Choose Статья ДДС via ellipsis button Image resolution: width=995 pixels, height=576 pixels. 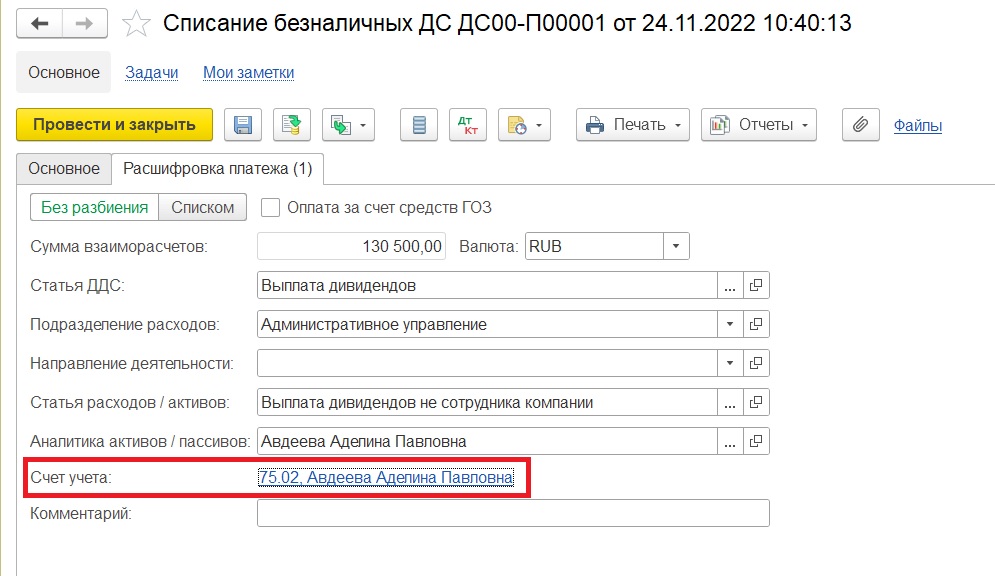(730, 285)
